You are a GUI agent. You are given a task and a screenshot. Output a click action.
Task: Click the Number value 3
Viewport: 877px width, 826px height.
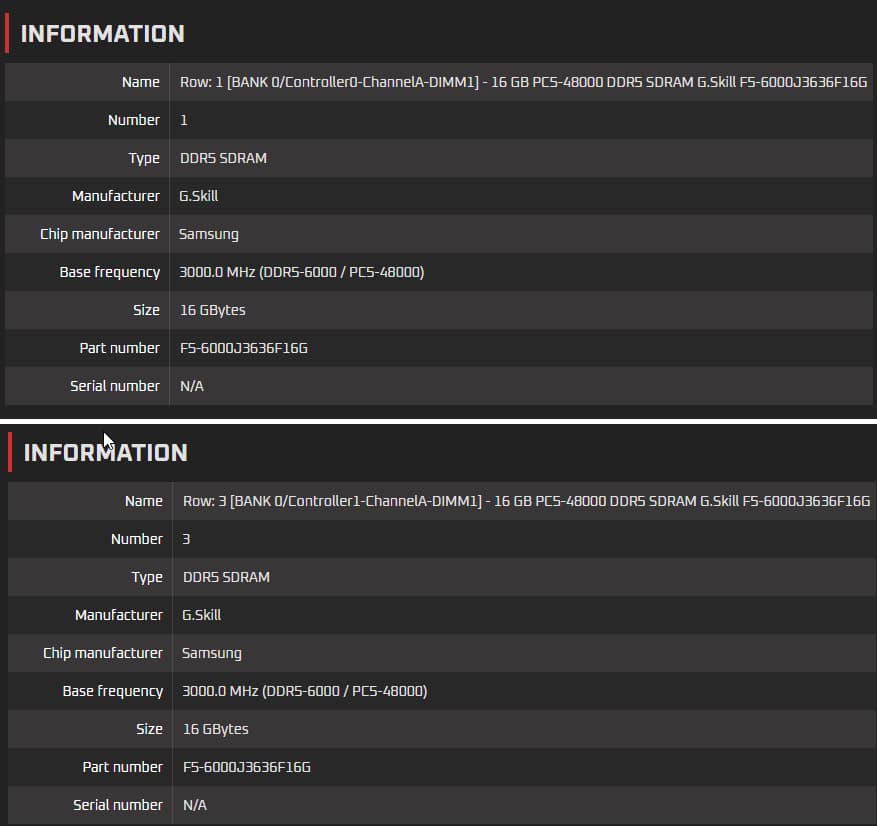tap(186, 539)
